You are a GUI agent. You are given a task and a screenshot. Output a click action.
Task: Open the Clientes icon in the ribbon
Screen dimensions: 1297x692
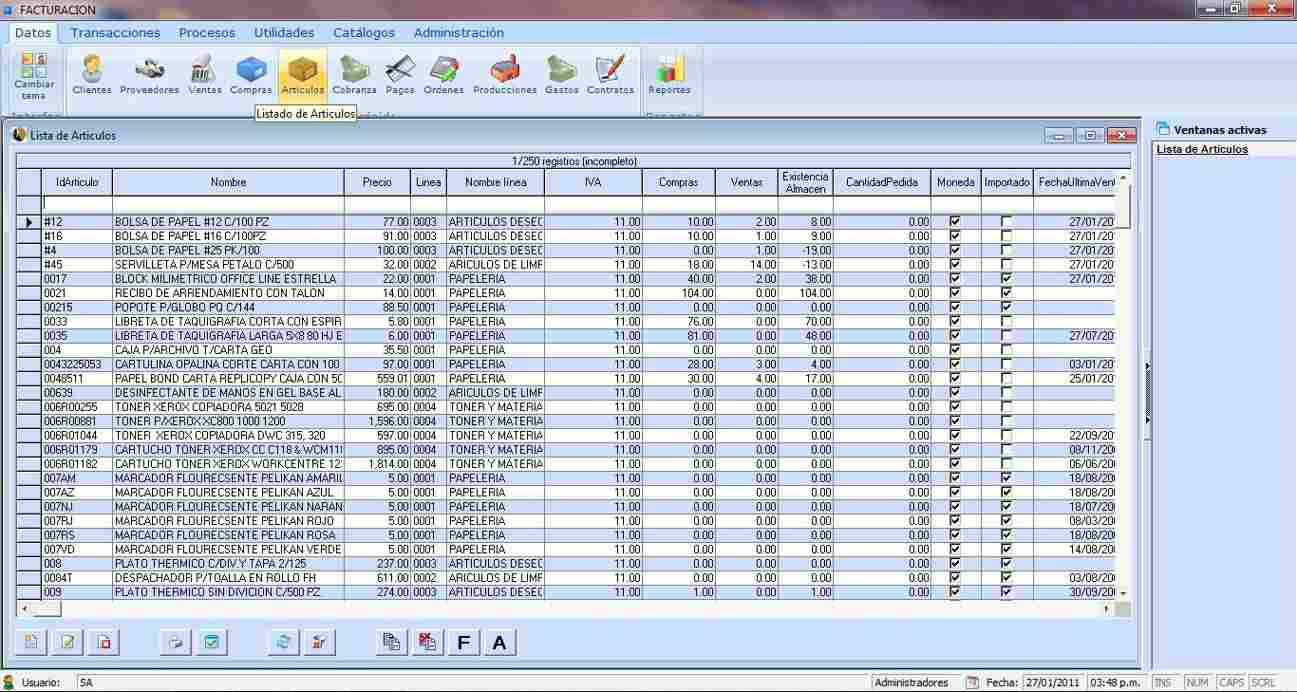click(92, 75)
